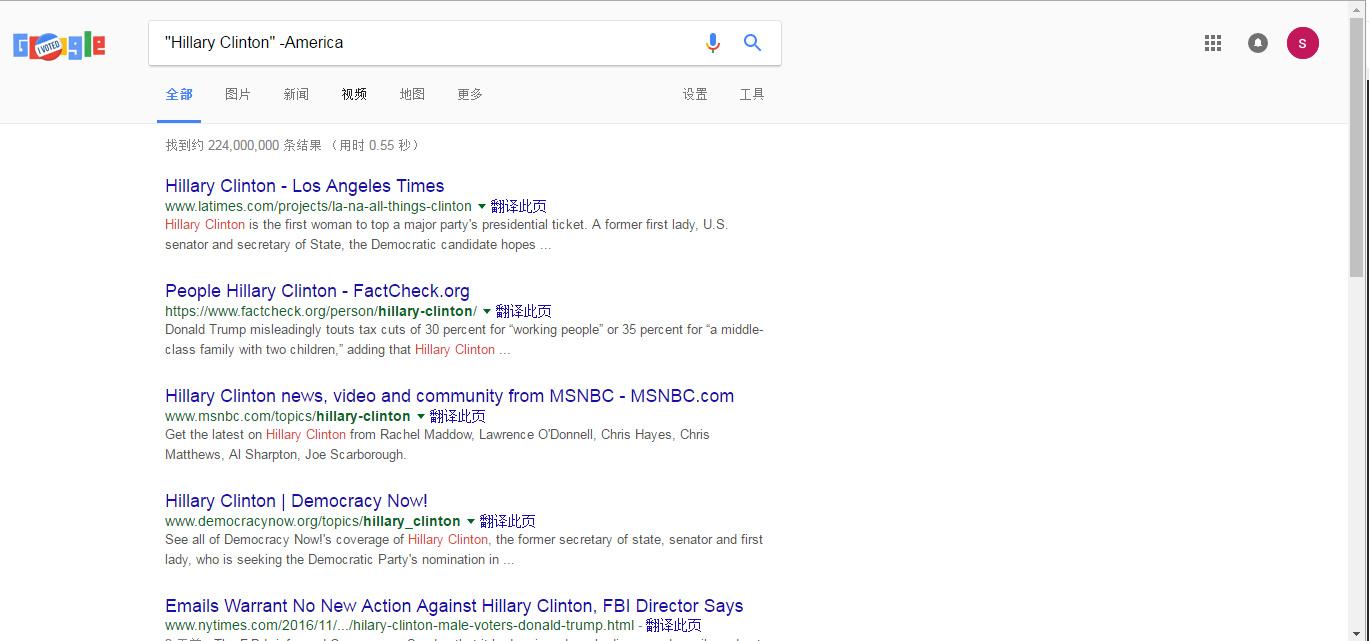Image resolution: width=1369 pixels, height=641 pixels.
Task: Click the search query input field
Action: point(425,43)
